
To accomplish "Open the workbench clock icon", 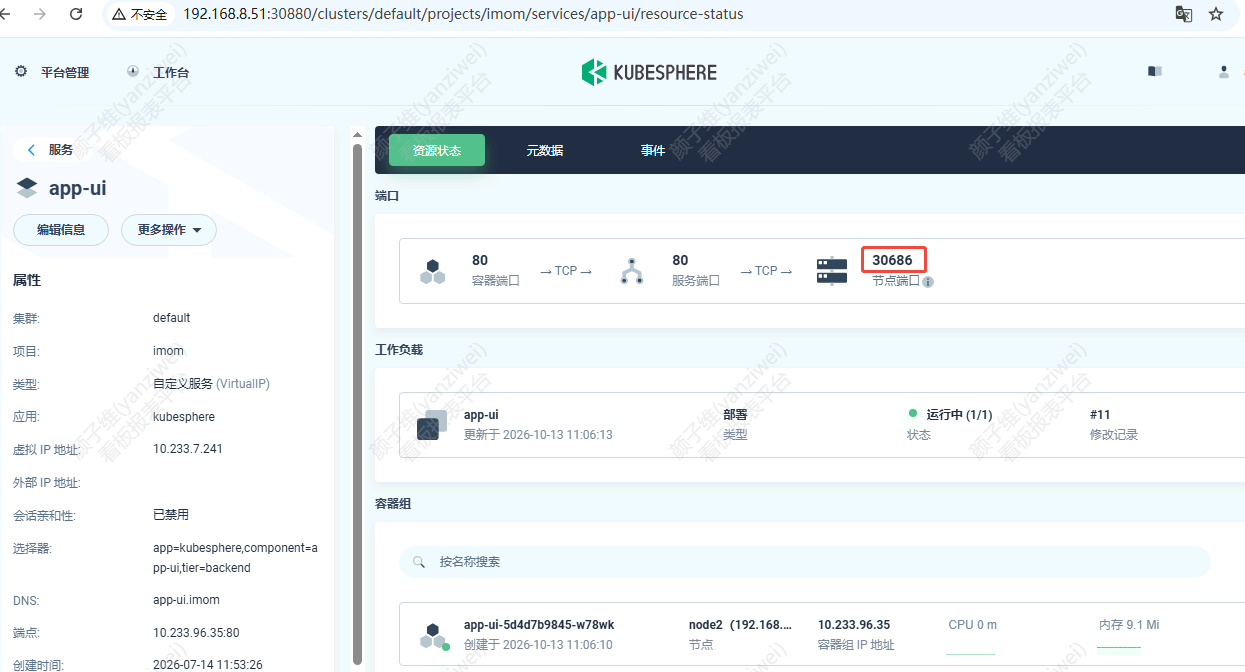I will pos(133,72).
